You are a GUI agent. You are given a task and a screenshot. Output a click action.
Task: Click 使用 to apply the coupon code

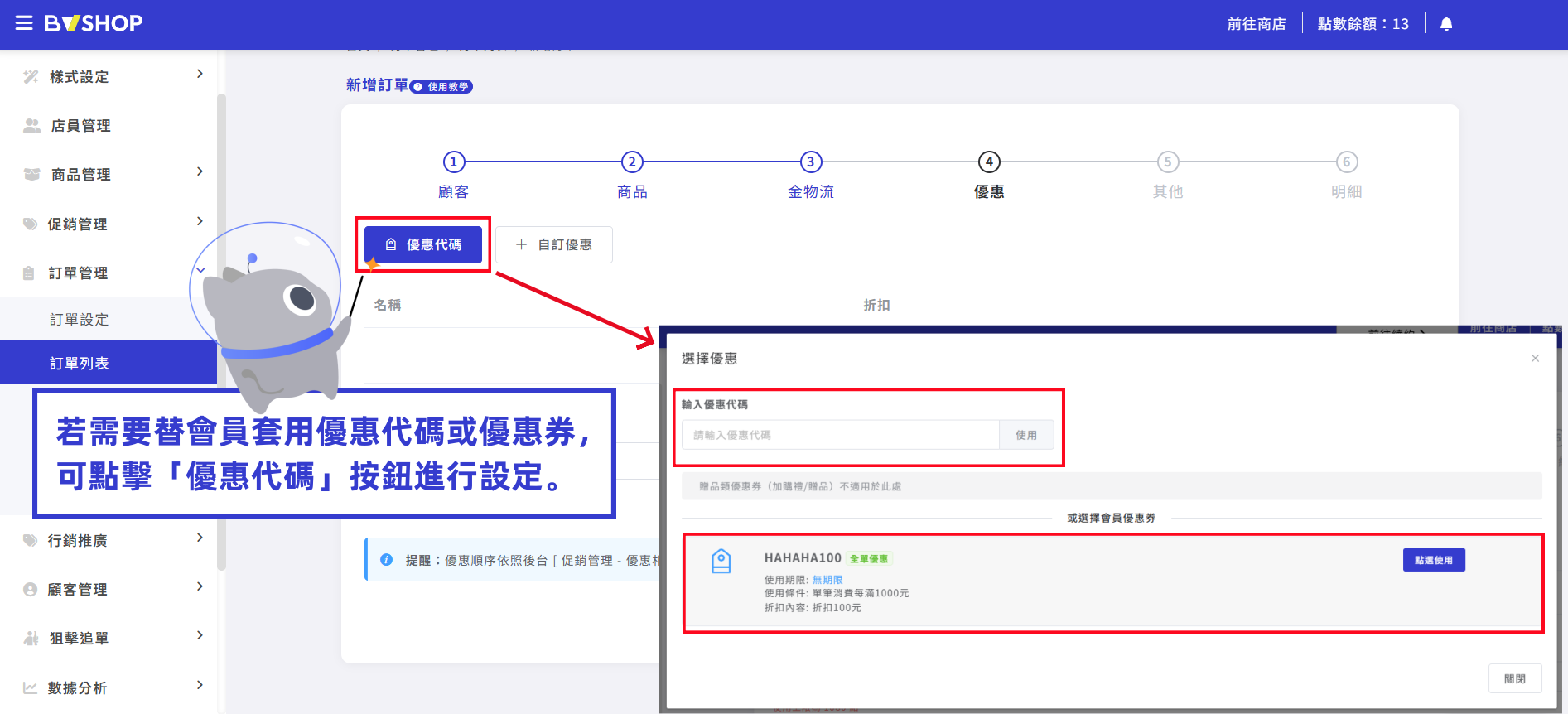tap(1026, 435)
